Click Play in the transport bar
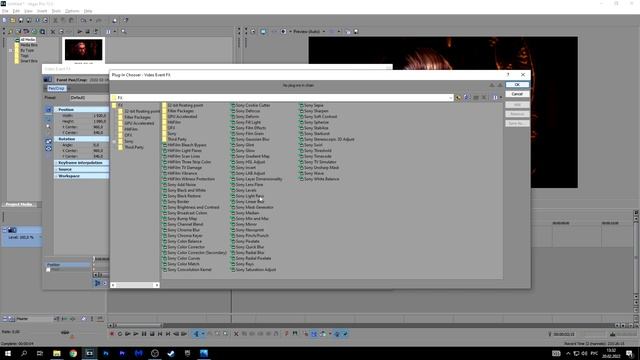 click(136, 334)
